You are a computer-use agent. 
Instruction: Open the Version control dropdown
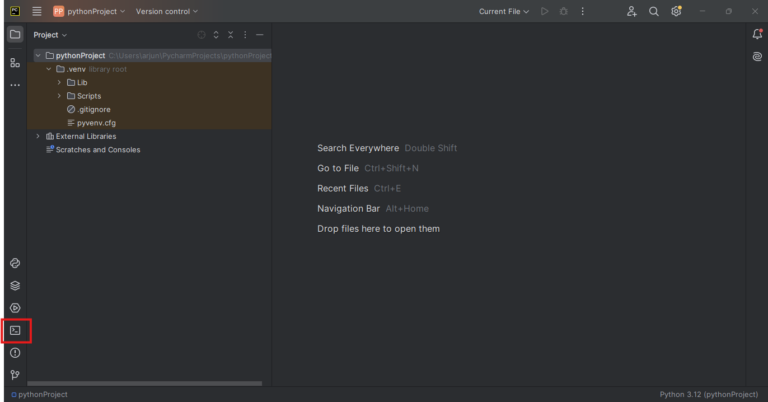click(x=167, y=11)
